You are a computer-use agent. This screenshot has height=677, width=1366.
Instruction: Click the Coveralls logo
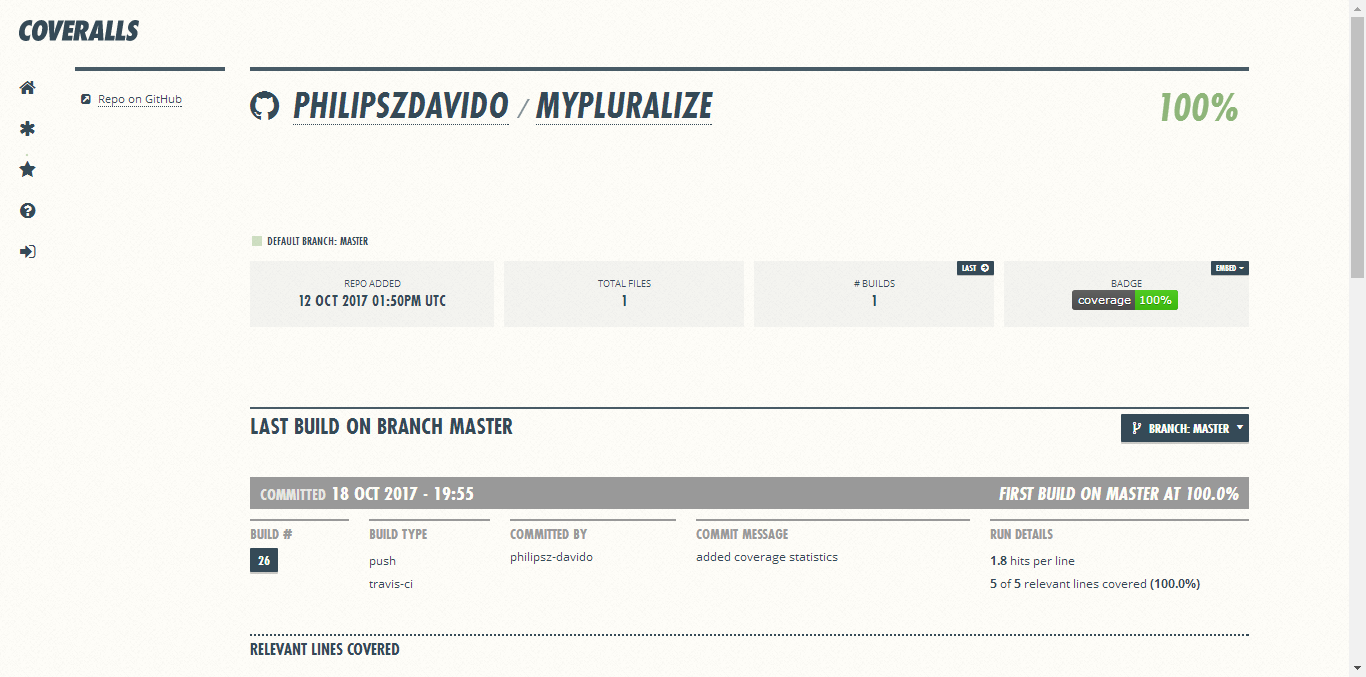pyautogui.click(x=78, y=31)
